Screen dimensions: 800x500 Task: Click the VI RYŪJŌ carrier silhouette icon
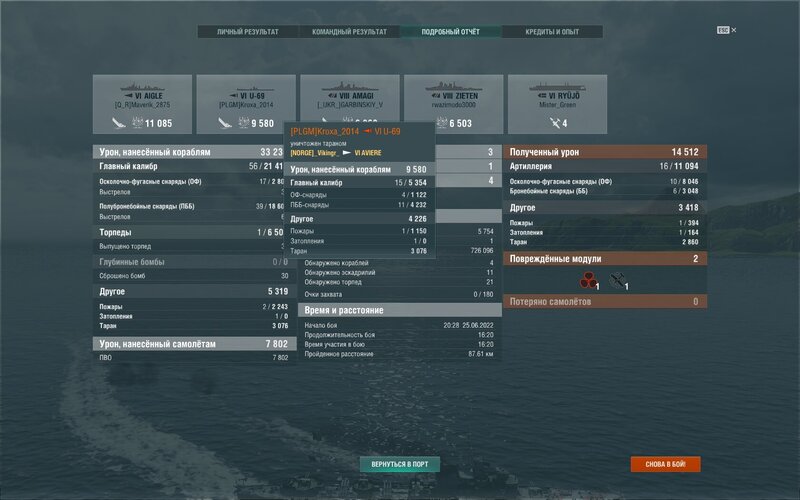(557, 87)
